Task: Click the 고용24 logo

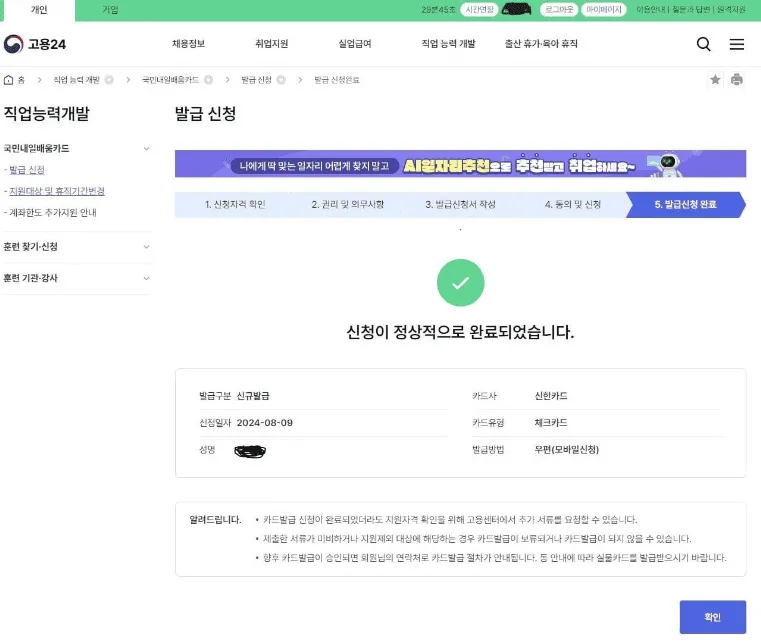Action: pos(34,44)
